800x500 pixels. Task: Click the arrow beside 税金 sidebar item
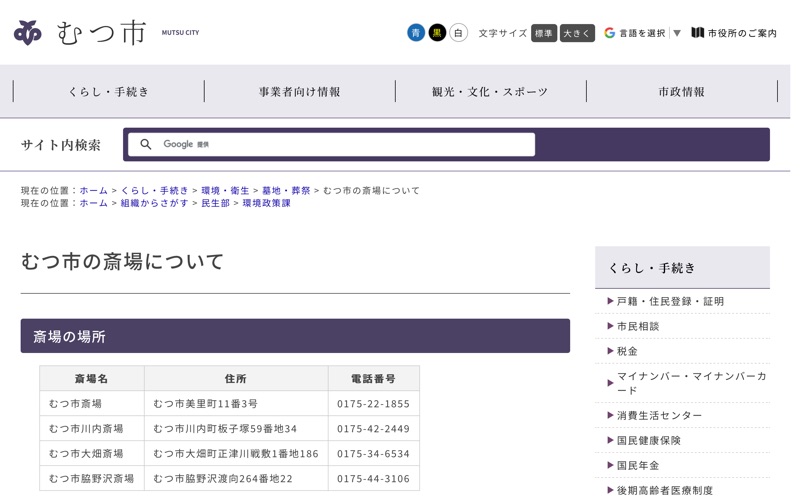(610, 351)
